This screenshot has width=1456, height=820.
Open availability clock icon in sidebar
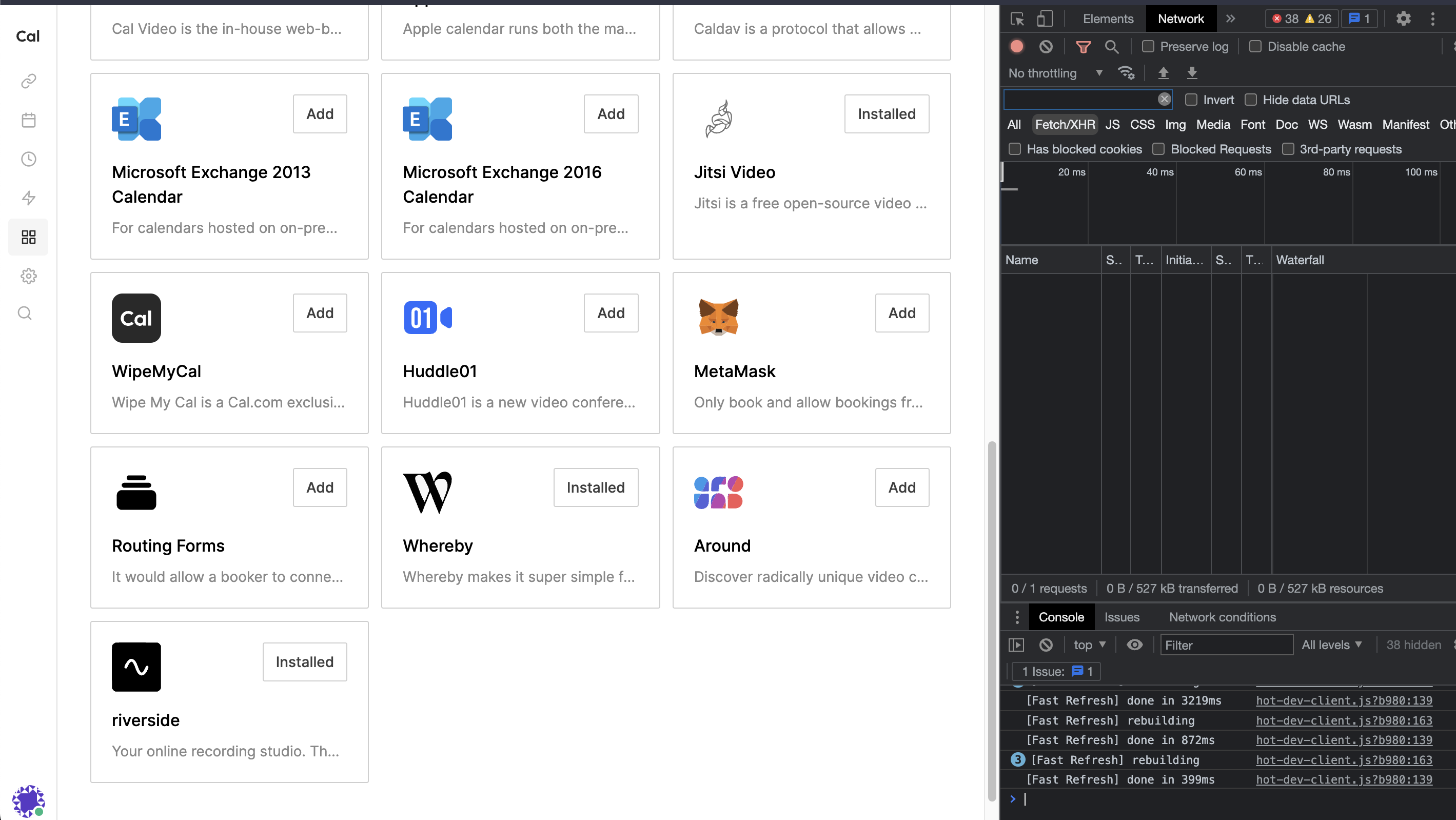(28, 159)
